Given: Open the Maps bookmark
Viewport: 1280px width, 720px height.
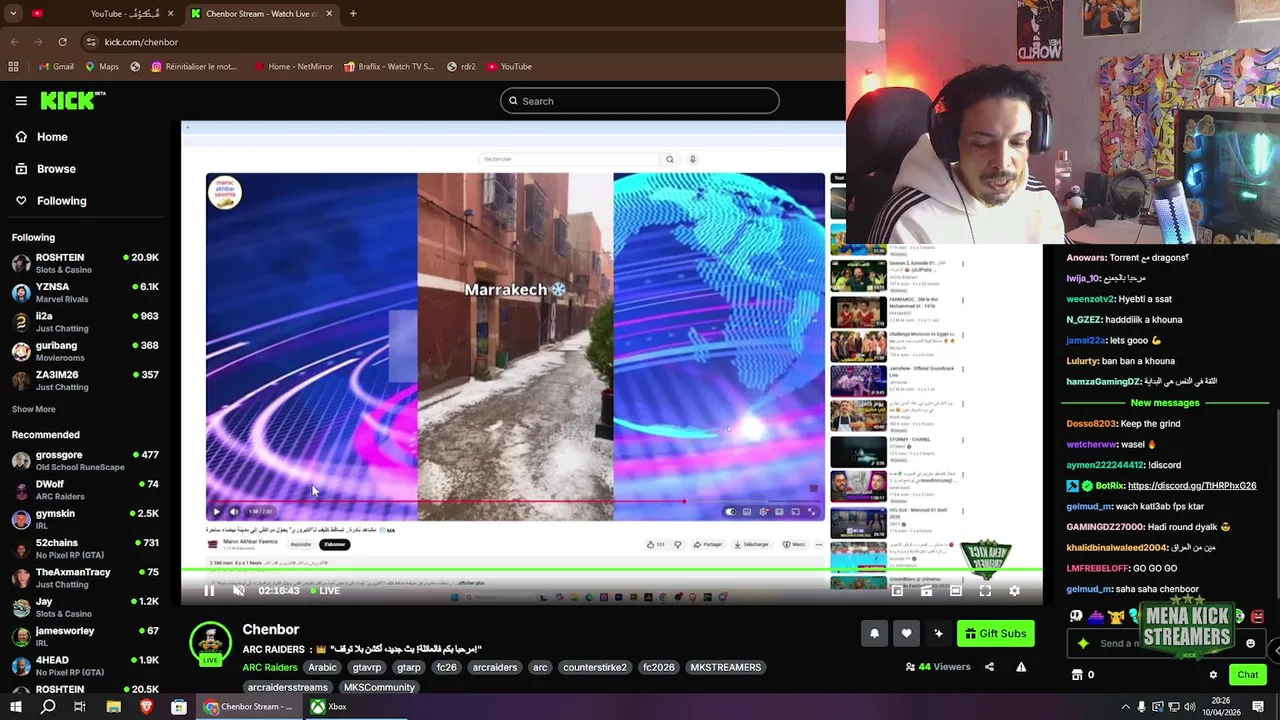Looking at the screenshot, I should point(102,67).
